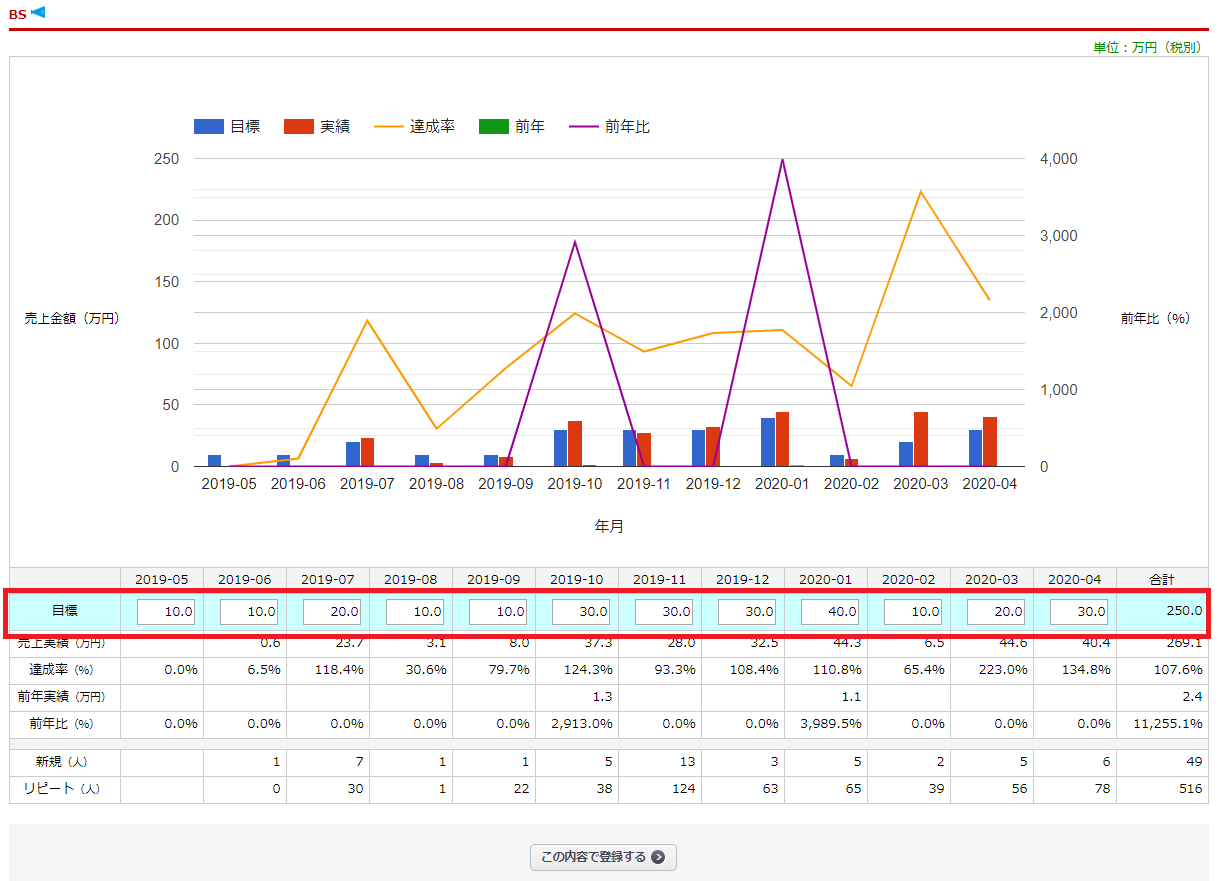Click the 達成率 peak point at 2020-03
This screenshot has height=881, width=1225.
pyautogui.click(x=920, y=192)
